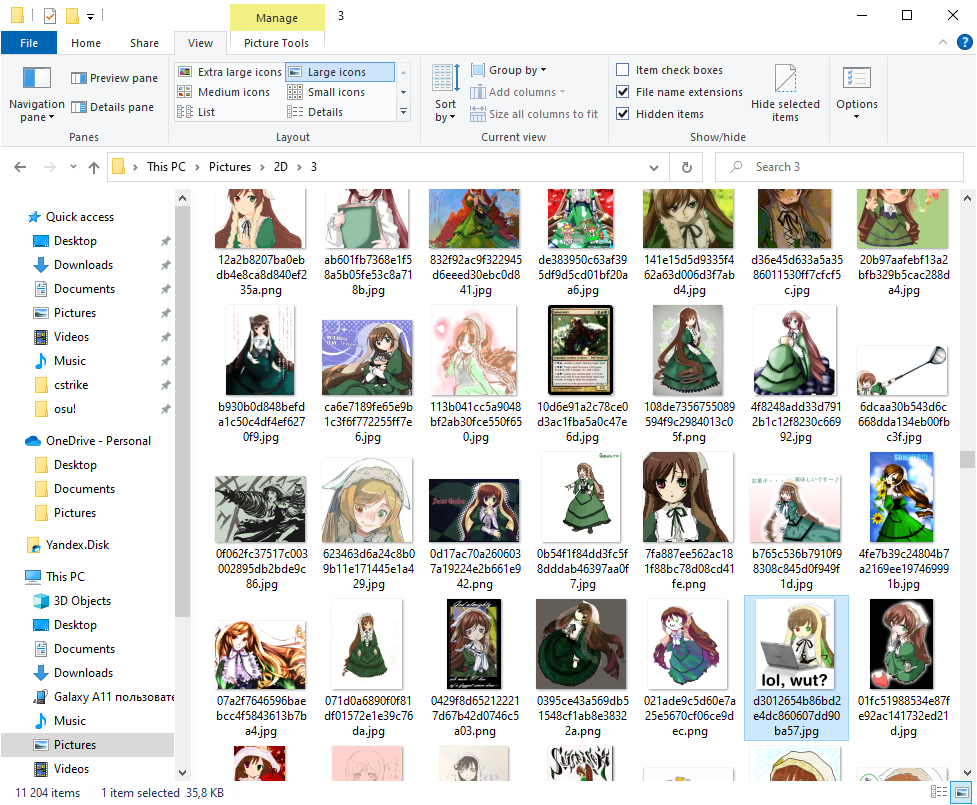Open the File menu tab
Image resolution: width=977 pixels, height=805 pixels.
tap(29, 43)
